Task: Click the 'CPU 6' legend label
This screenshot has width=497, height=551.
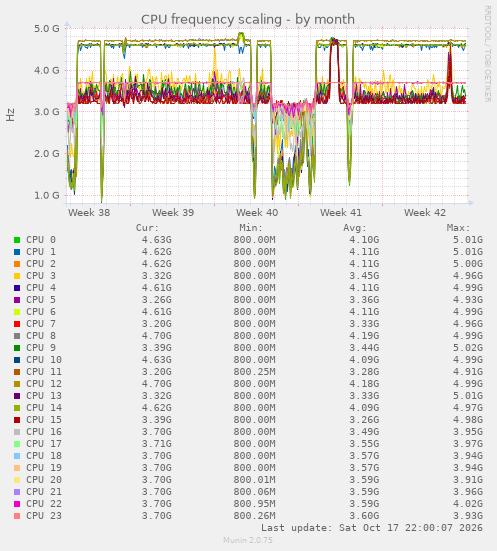Action: [x=41, y=312]
